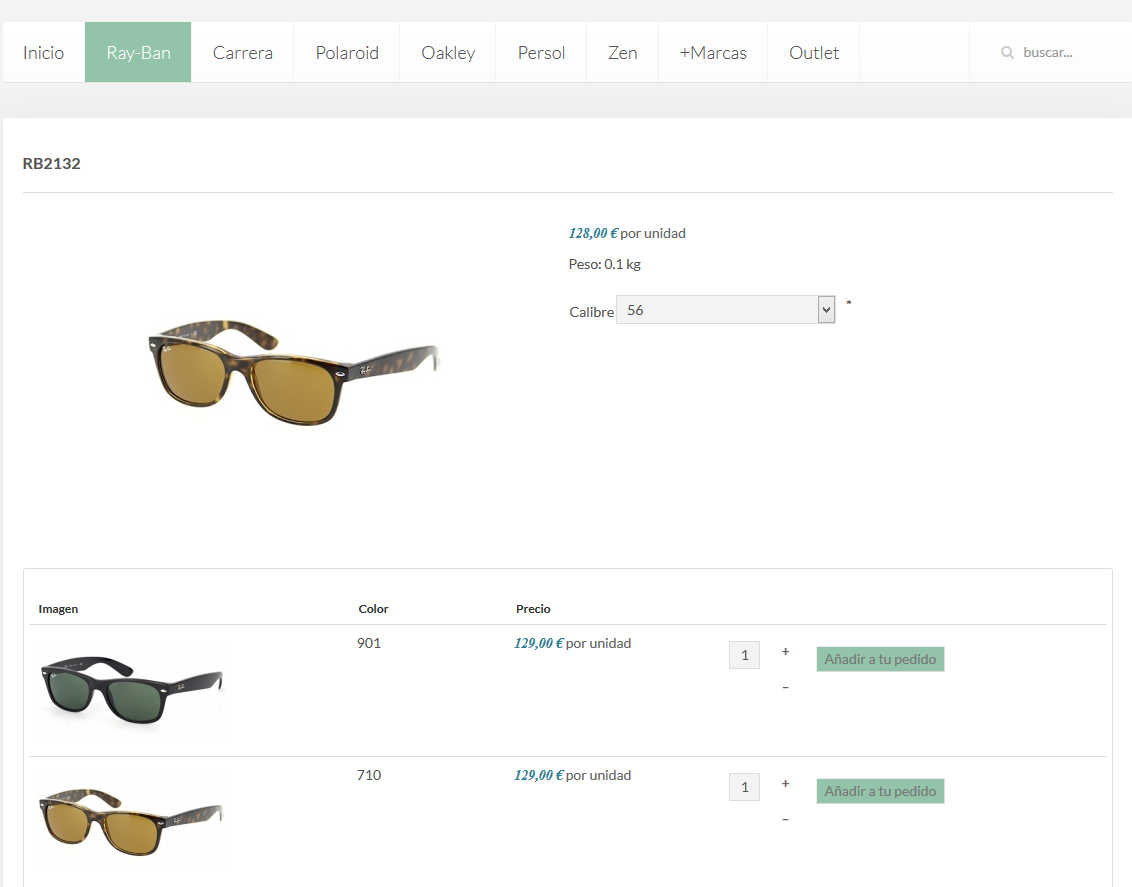Visit the Outlet section
The image size is (1132, 887).
point(813,53)
